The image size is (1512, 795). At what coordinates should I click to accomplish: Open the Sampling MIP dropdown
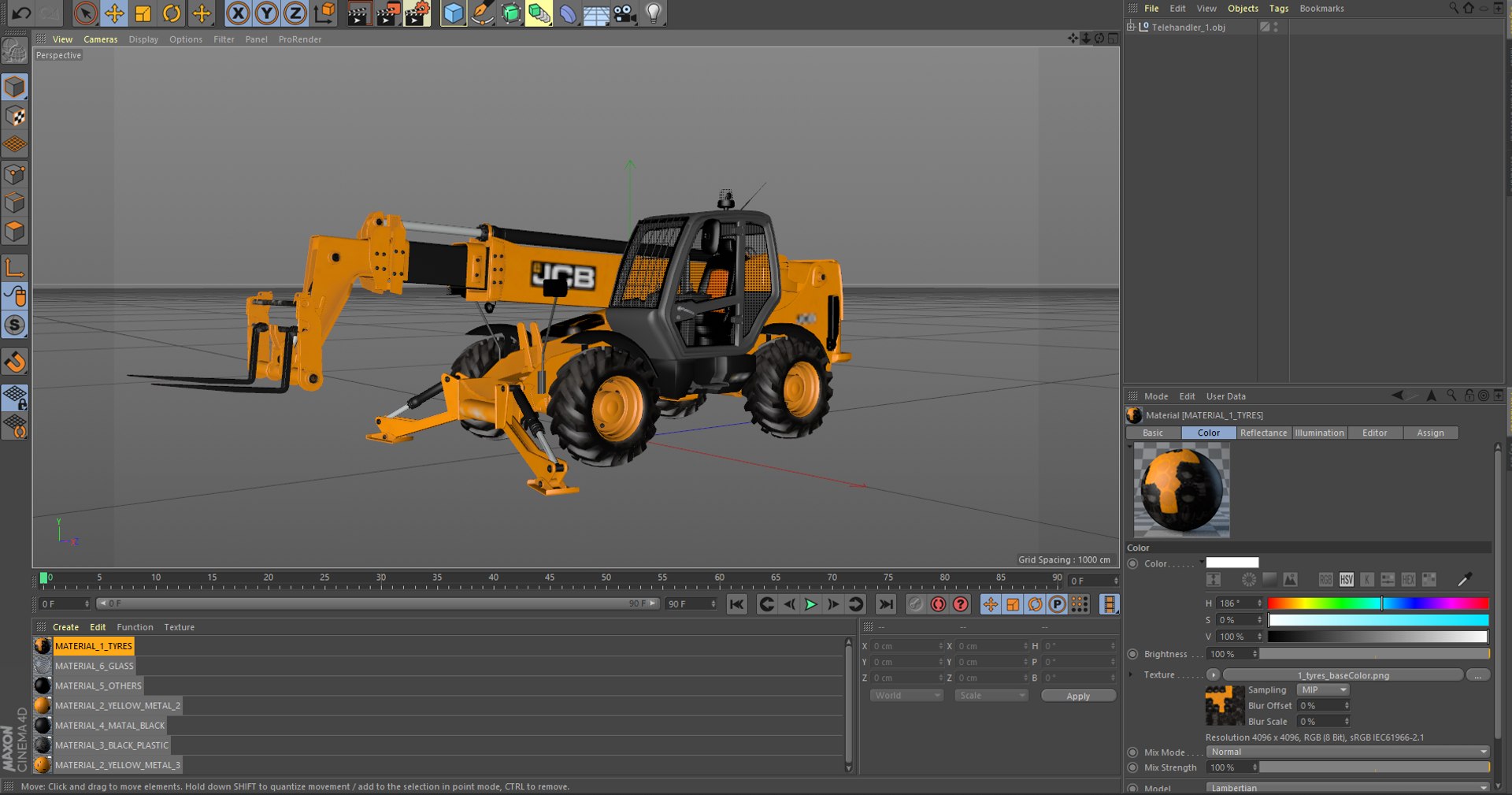[1323, 689]
